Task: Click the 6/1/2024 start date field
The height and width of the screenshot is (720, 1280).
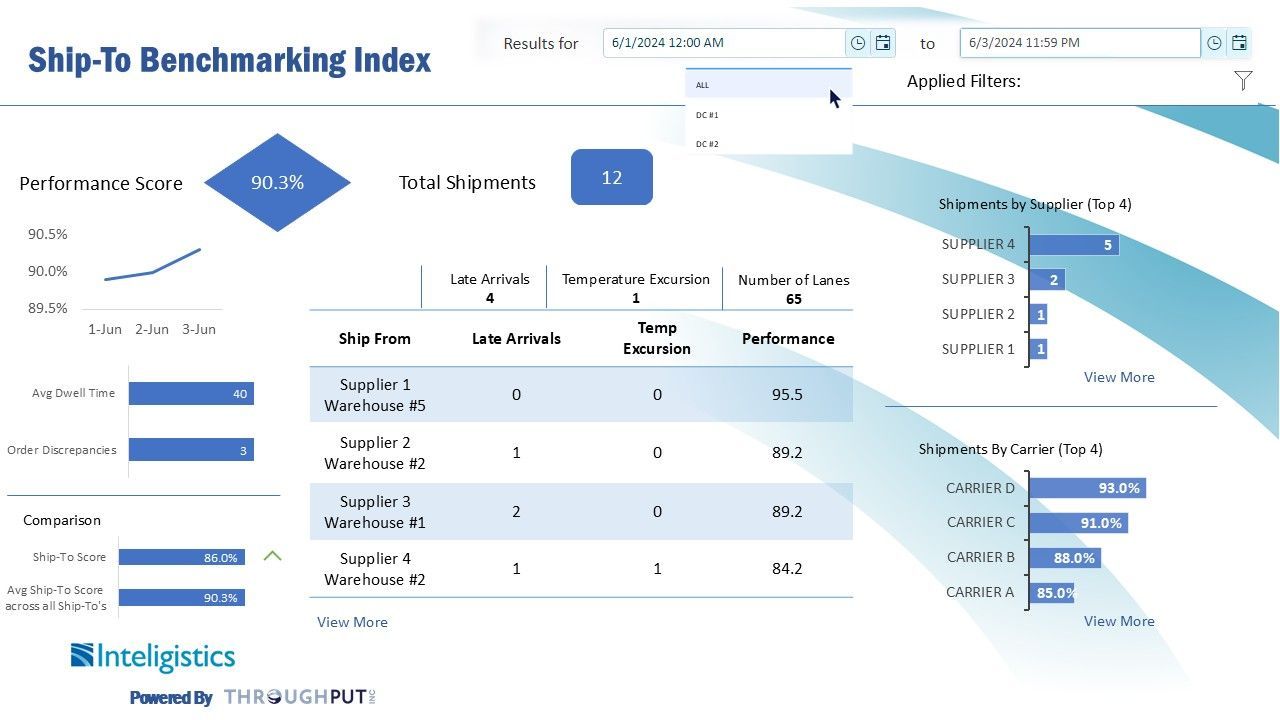Action: 724,43
